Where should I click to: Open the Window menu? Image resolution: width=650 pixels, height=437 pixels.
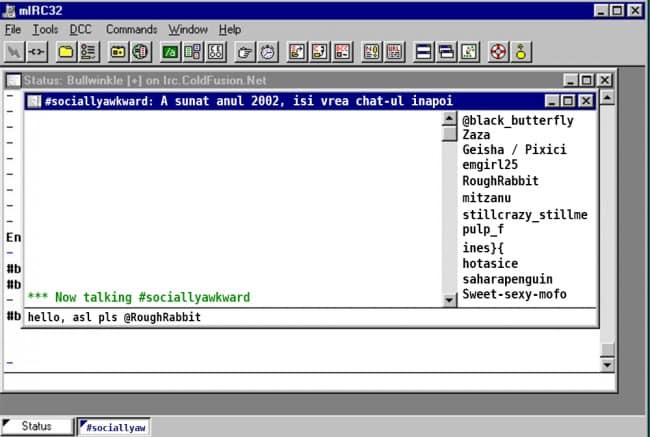(188, 30)
